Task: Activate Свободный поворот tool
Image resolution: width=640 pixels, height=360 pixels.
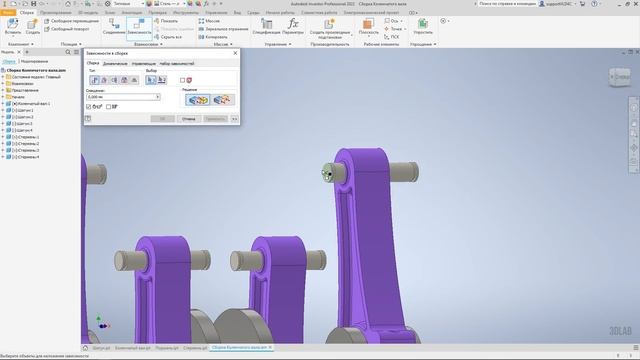Action: point(66,29)
